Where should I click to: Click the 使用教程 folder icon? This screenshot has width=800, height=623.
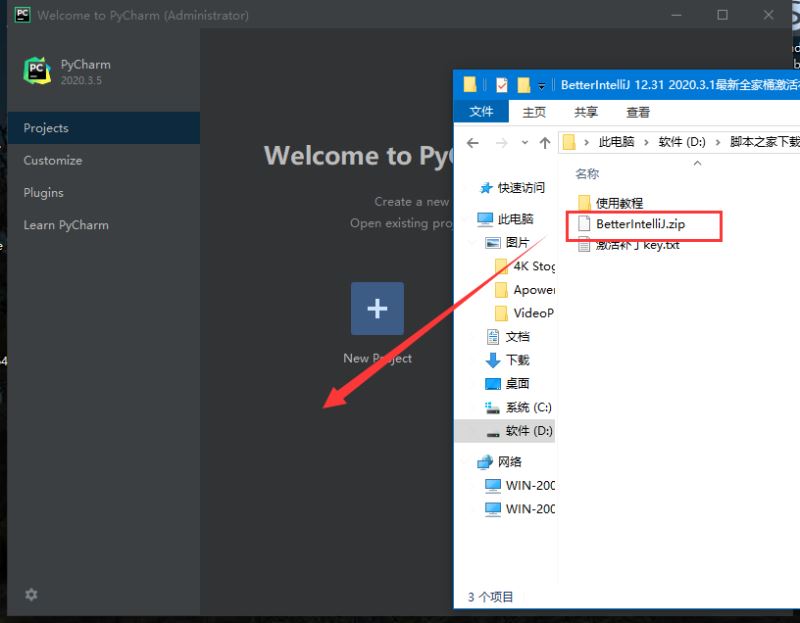pyautogui.click(x=585, y=203)
